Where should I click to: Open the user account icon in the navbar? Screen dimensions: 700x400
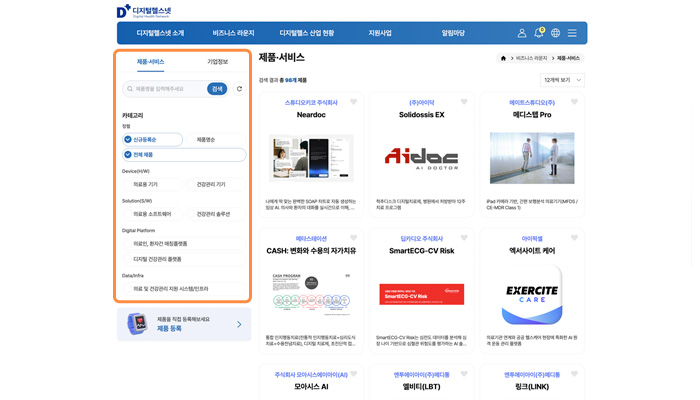(x=521, y=33)
